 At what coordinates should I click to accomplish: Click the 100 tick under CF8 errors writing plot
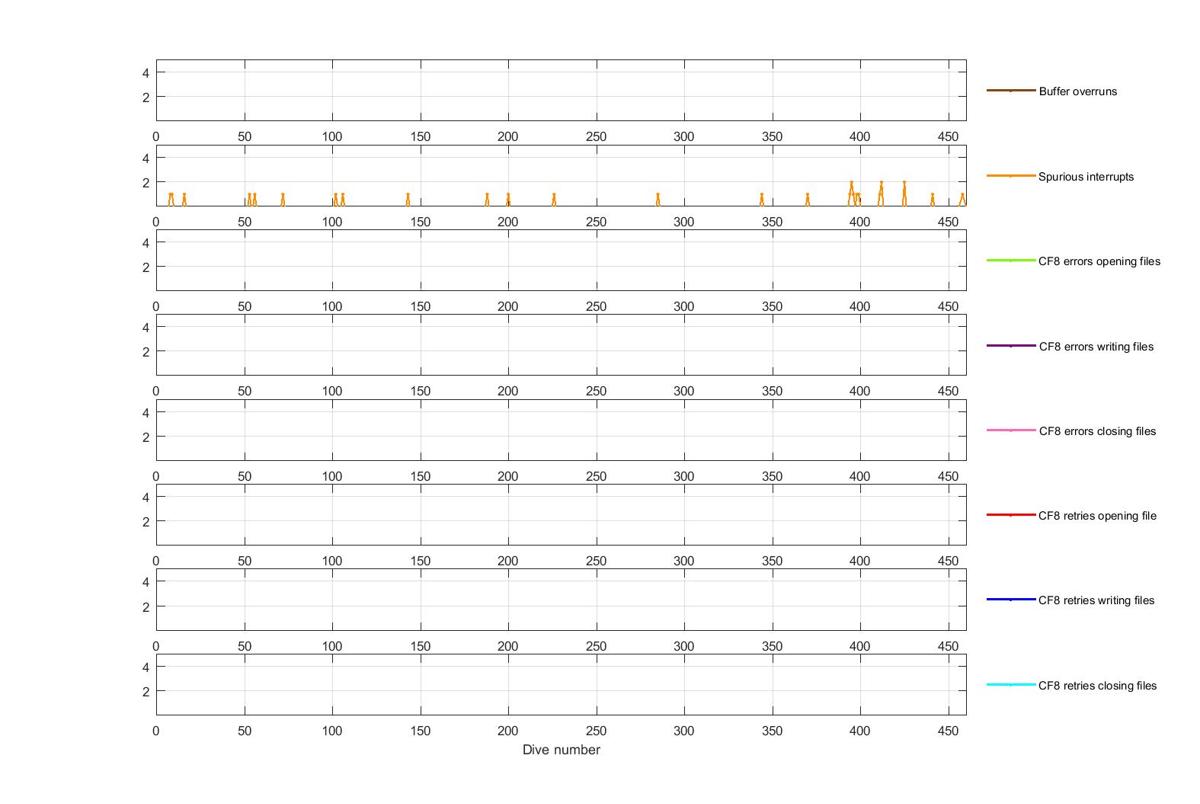(x=332, y=392)
